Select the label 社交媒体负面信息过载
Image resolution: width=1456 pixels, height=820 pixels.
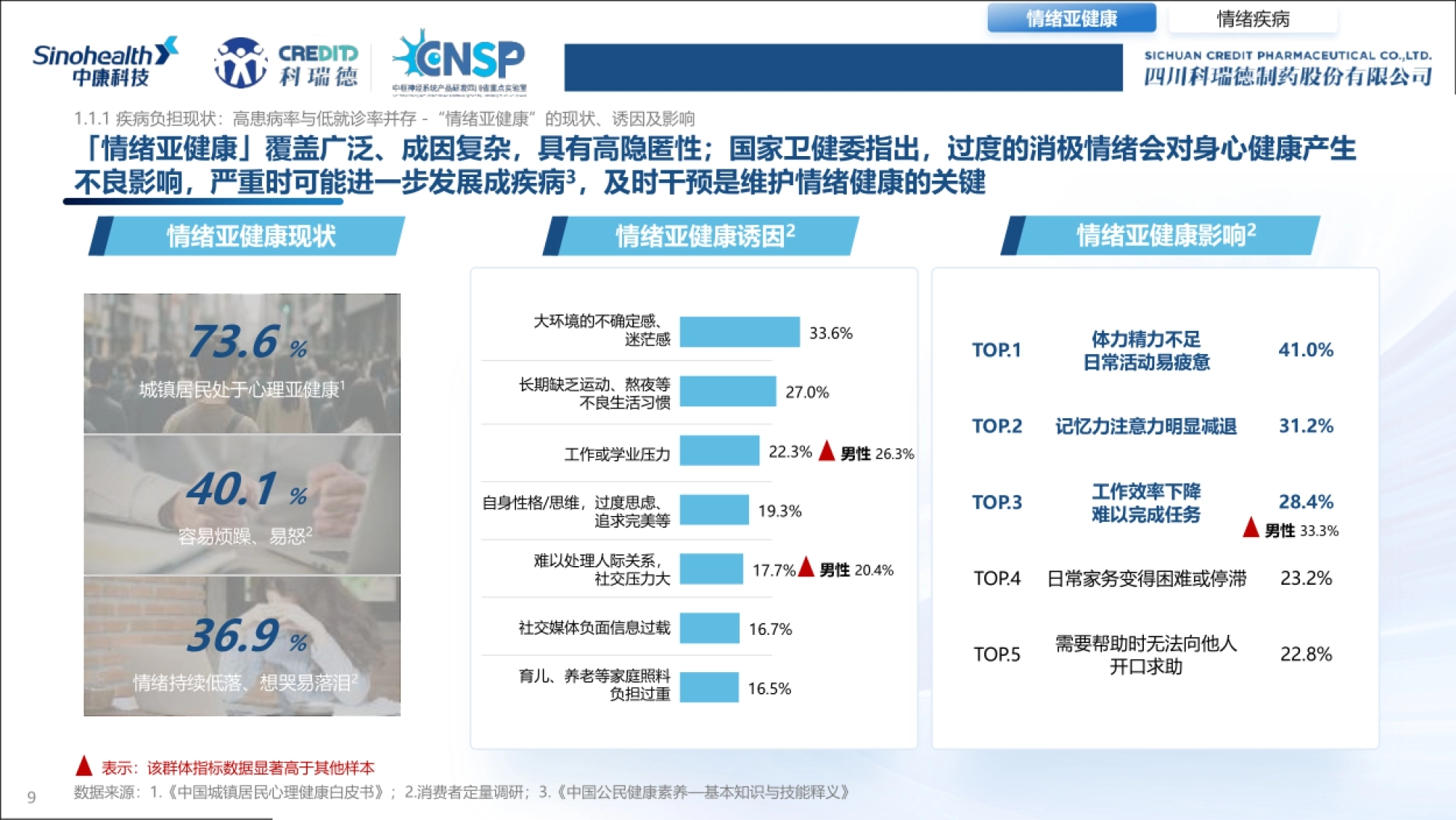click(594, 627)
